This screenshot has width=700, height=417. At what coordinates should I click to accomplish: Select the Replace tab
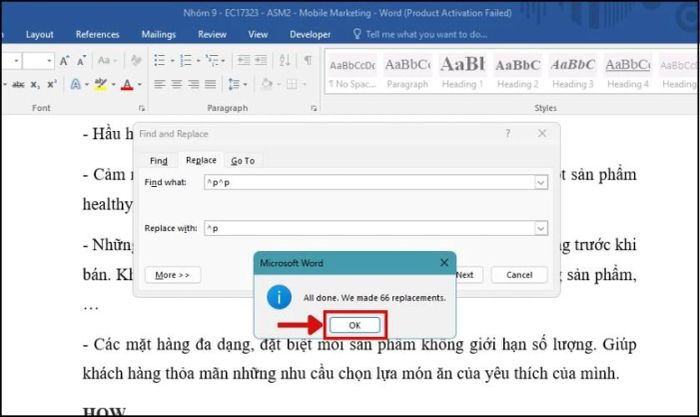click(x=201, y=160)
